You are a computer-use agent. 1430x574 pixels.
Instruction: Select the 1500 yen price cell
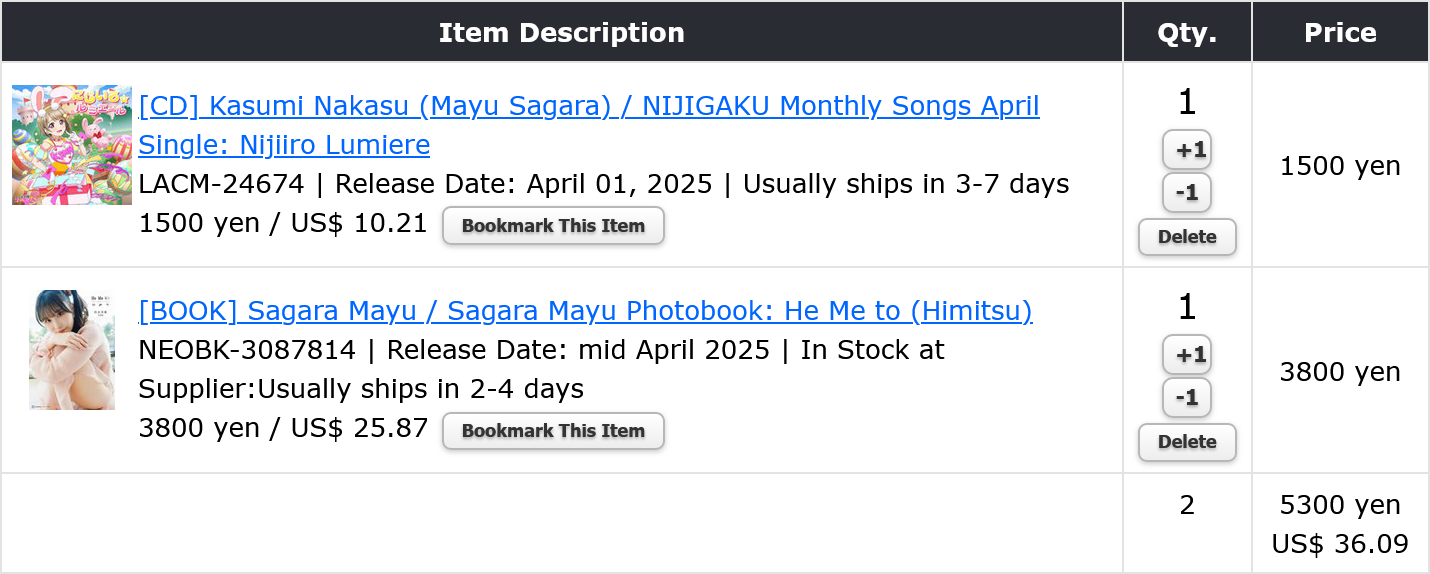tap(1340, 166)
